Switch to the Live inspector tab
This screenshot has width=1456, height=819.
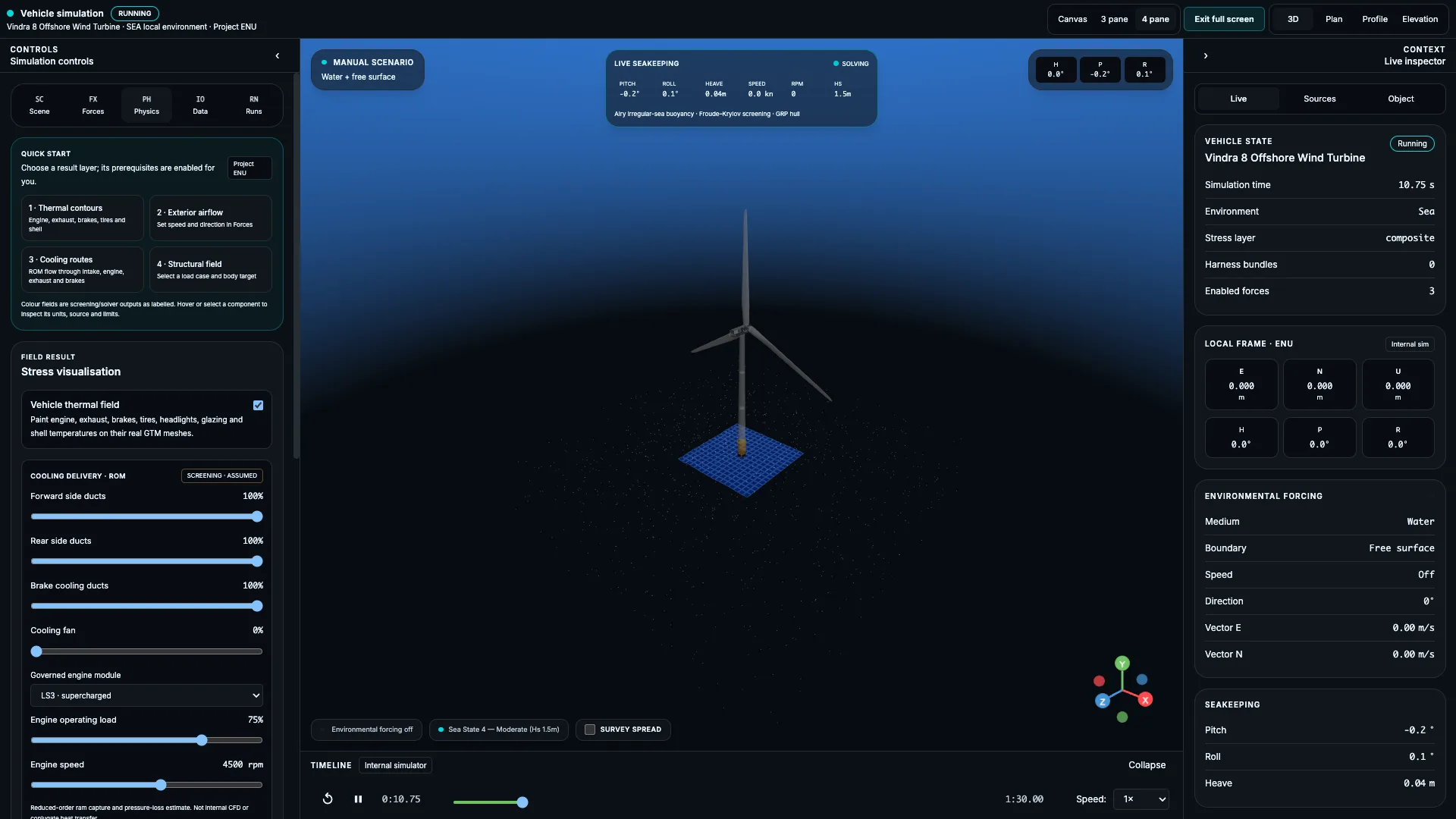pyautogui.click(x=1238, y=99)
